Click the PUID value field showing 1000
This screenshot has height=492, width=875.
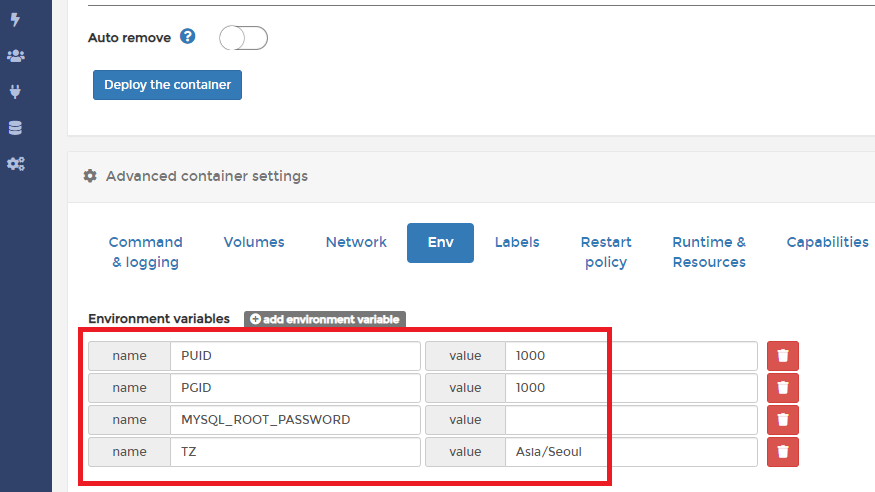tap(631, 356)
